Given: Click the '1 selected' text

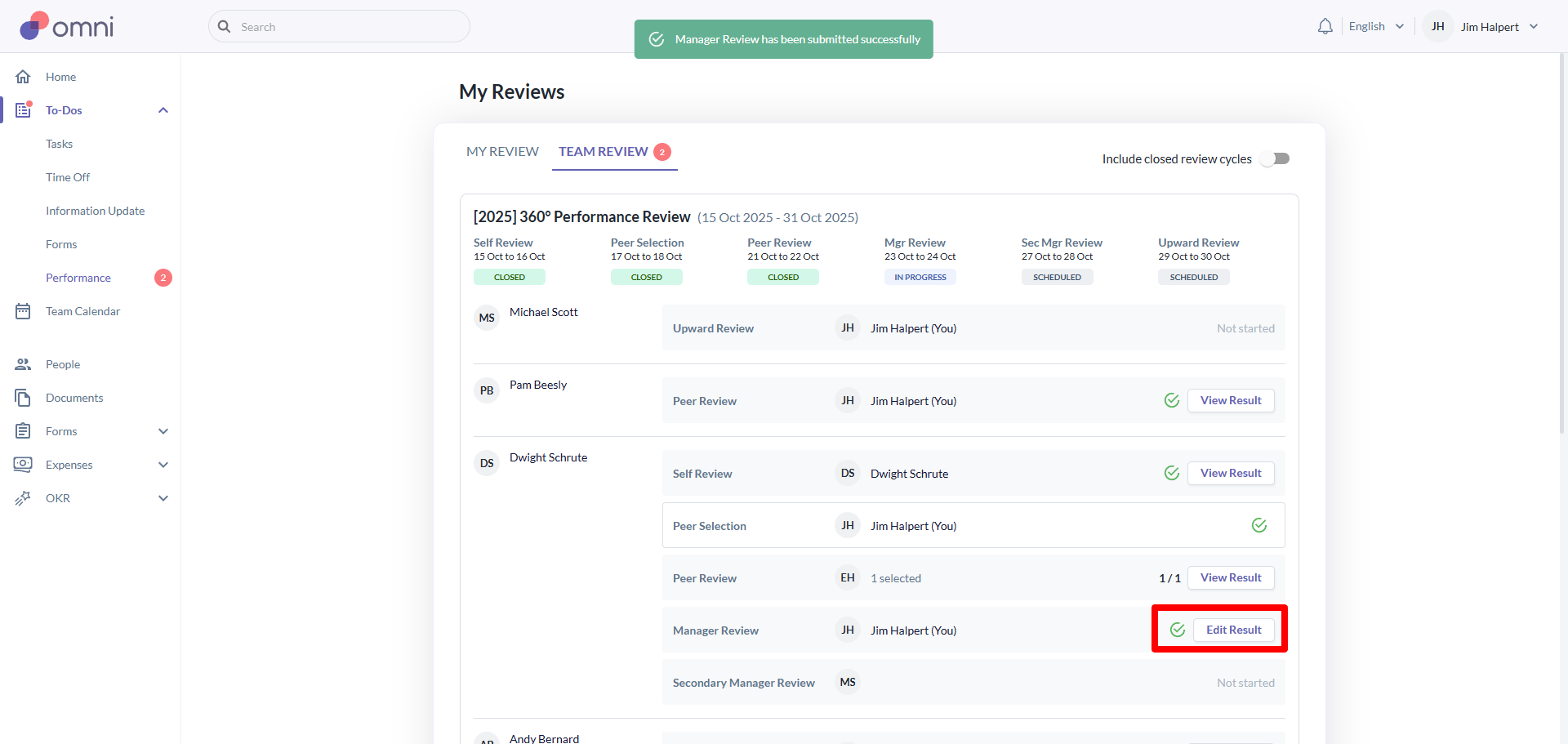Looking at the screenshot, I should click(x=896, y=578).
